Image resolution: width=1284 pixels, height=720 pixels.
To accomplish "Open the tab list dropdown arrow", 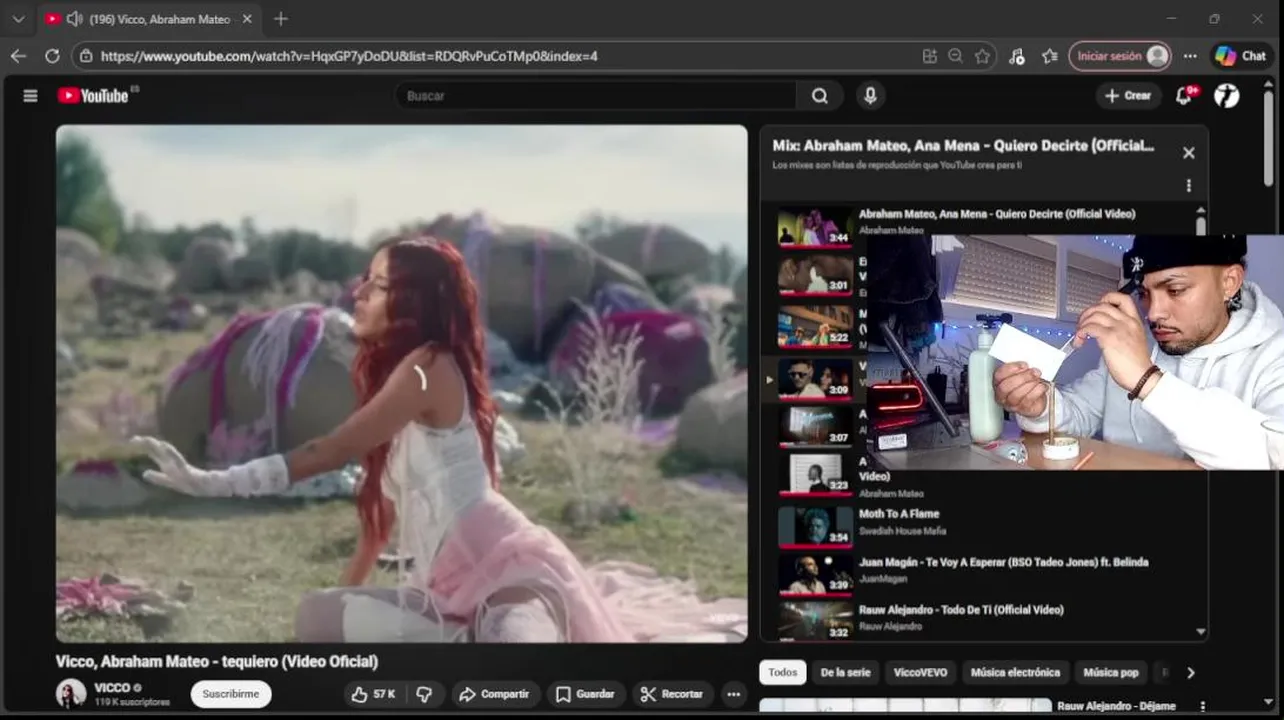I will (x=18, y=19).
